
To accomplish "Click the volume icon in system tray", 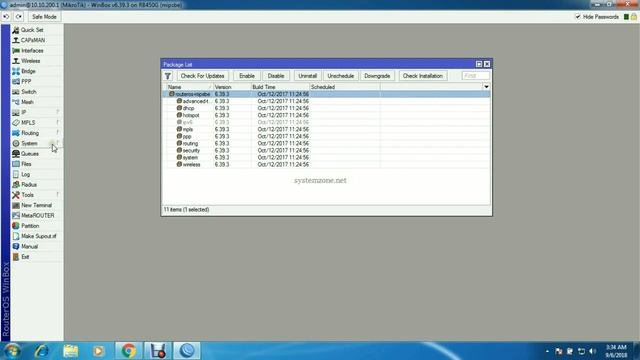I will (x=593, y=351).
